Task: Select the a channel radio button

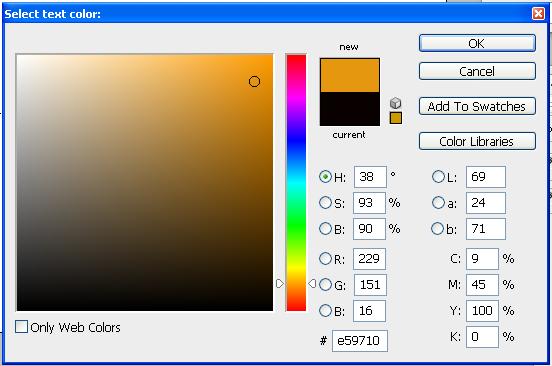Action: pos(438,203)
